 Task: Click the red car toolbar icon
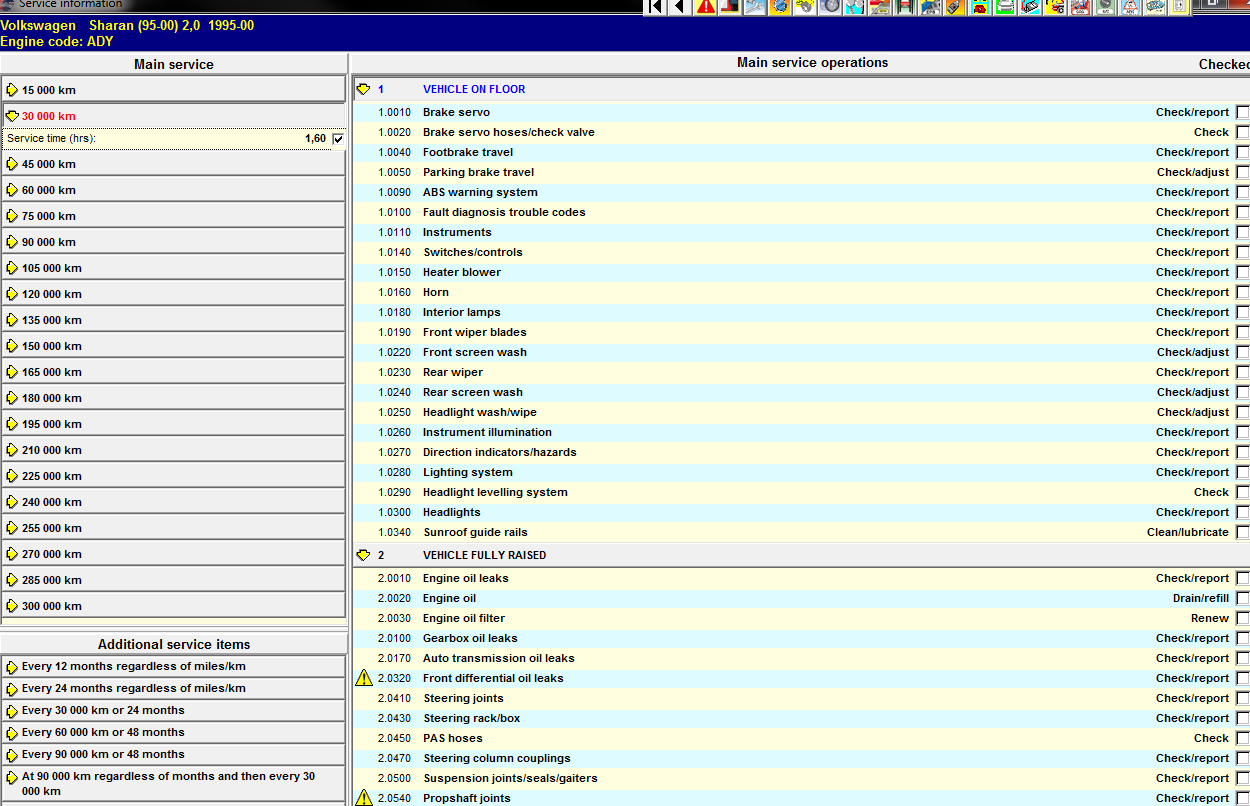point(980,7)
